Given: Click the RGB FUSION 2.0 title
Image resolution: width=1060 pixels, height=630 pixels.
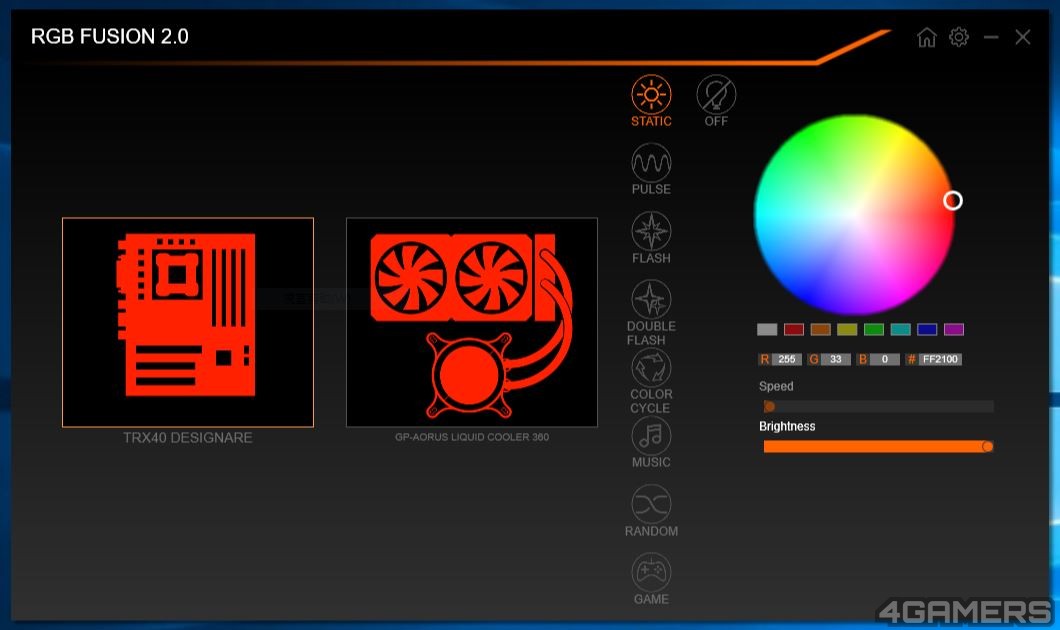Looking at the screenshot, I should (110, 37).
